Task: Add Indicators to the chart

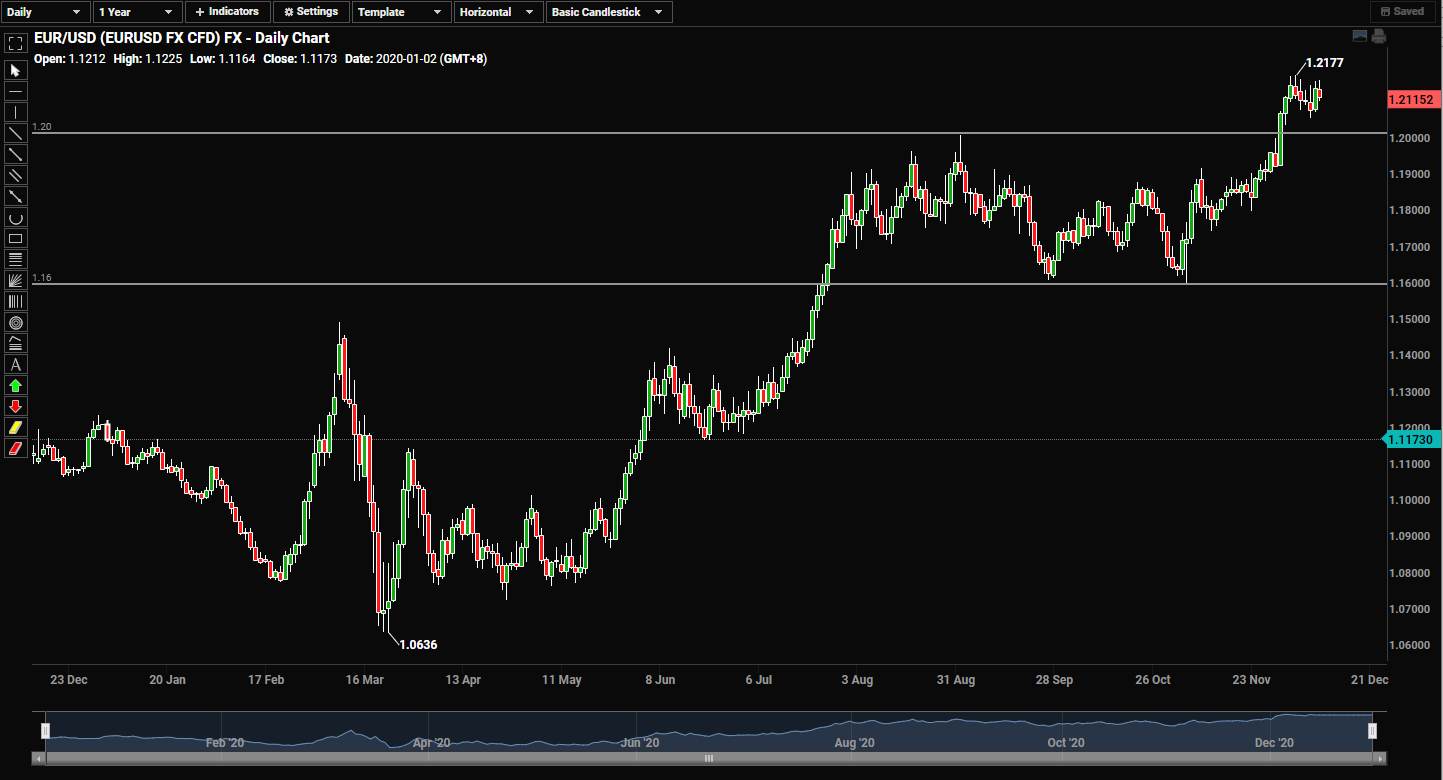Action: (227, 12)
